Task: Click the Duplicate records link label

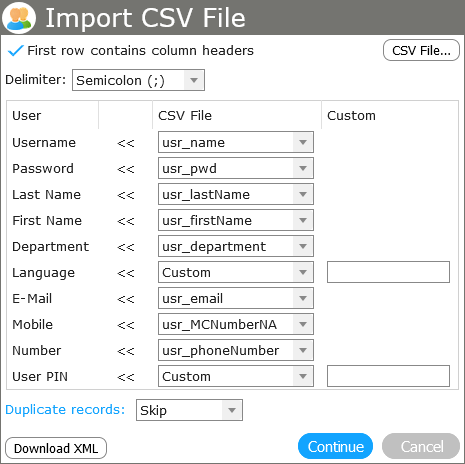Action: click(65, 410)
